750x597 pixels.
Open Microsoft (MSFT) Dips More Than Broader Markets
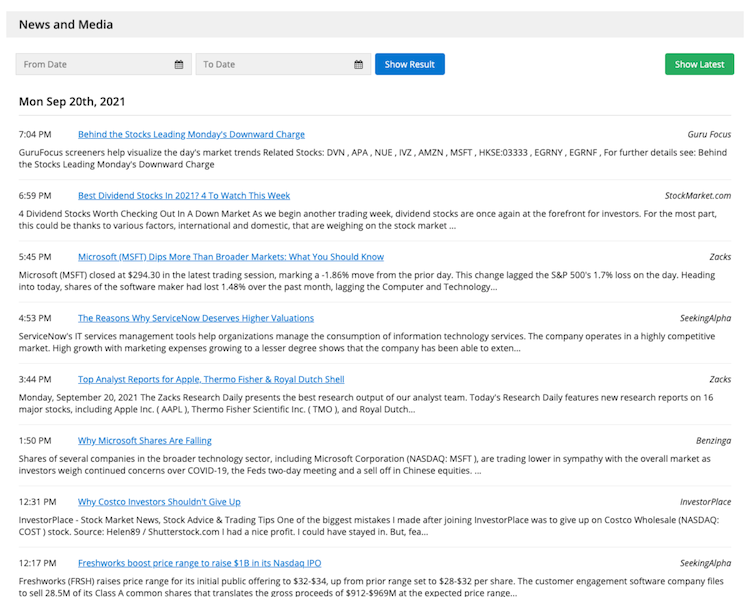coord(230,257)
